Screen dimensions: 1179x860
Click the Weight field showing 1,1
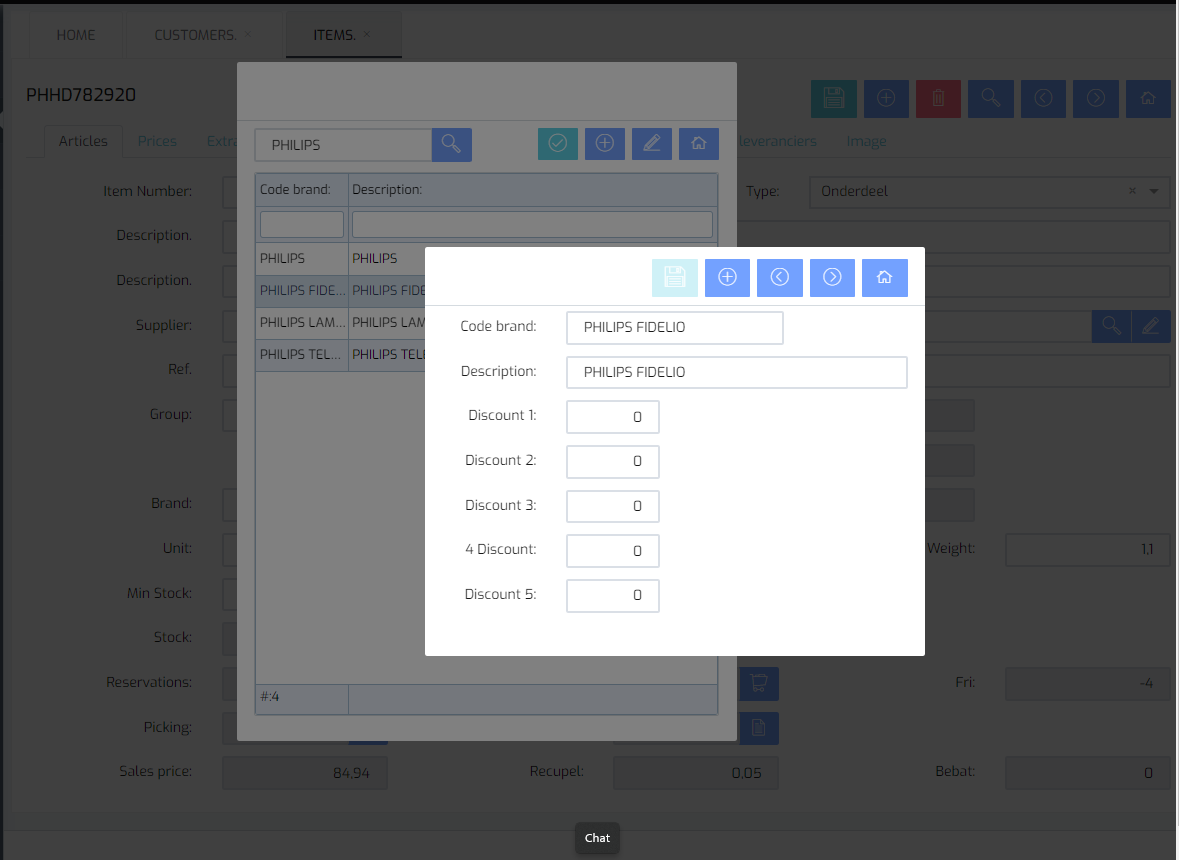pos(1087,550)
